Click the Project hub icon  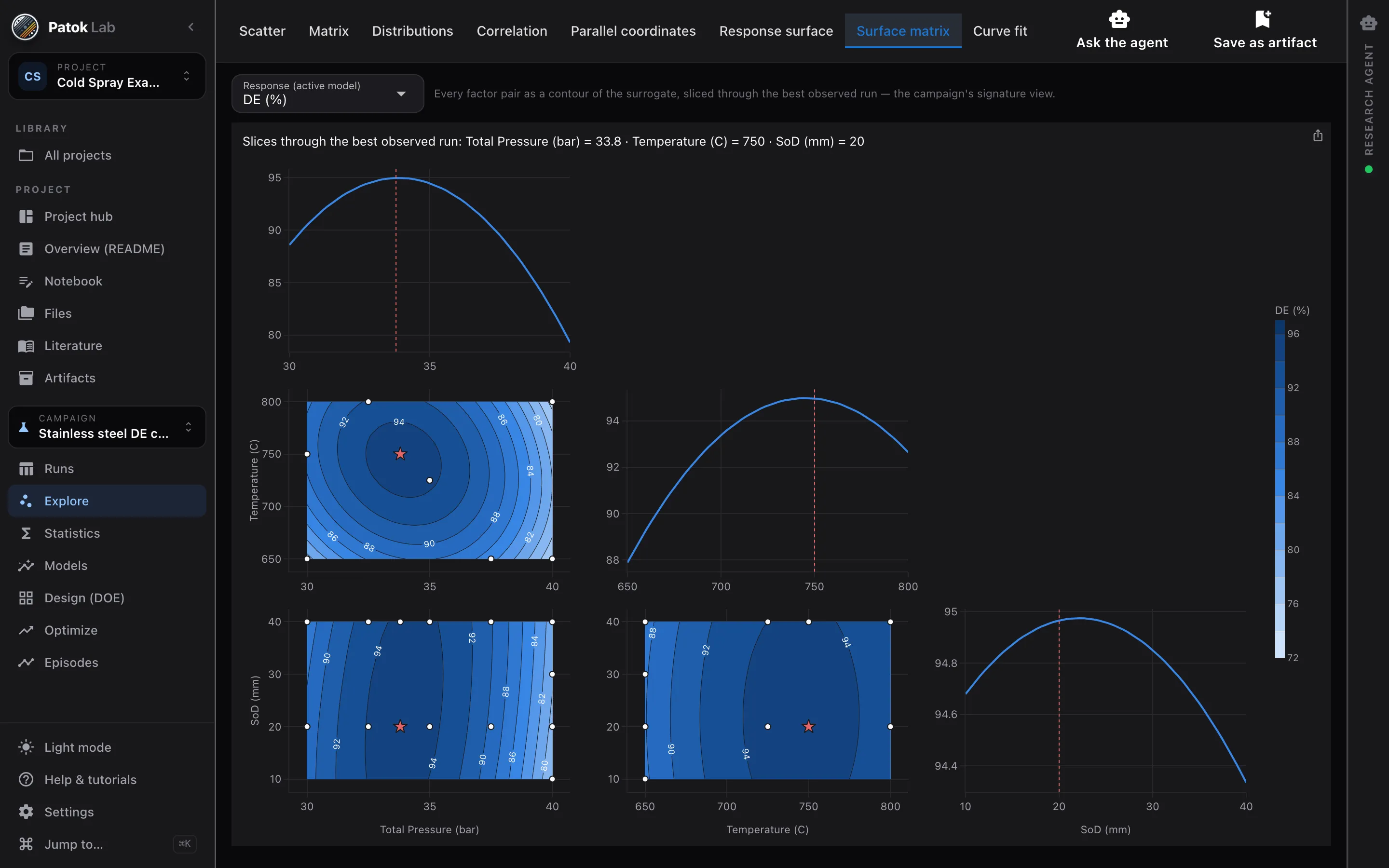pos(26,217)
